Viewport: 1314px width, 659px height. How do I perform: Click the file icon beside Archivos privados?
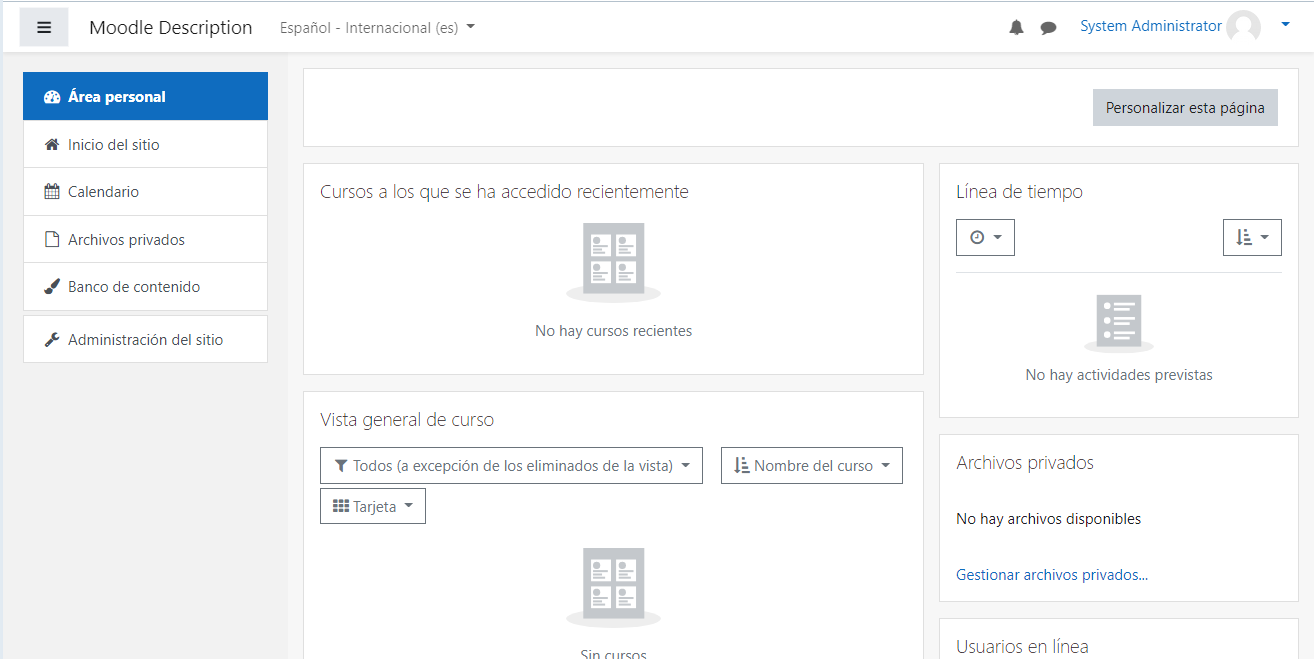click(x=52, y=240)
